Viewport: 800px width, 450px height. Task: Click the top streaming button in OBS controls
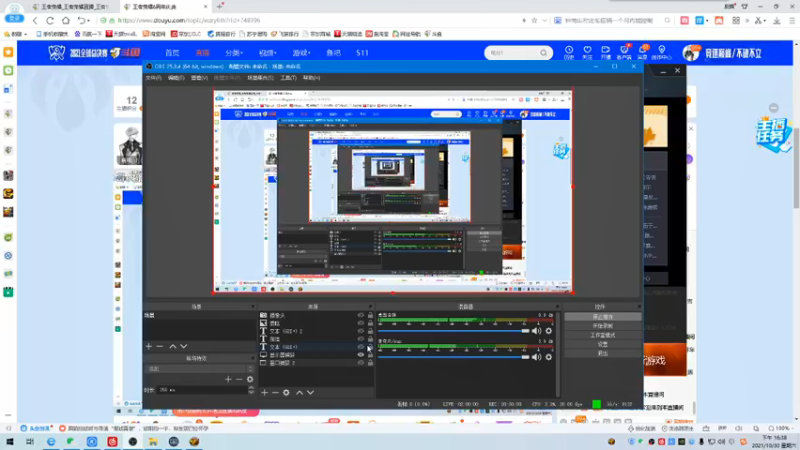coord(603,317)
